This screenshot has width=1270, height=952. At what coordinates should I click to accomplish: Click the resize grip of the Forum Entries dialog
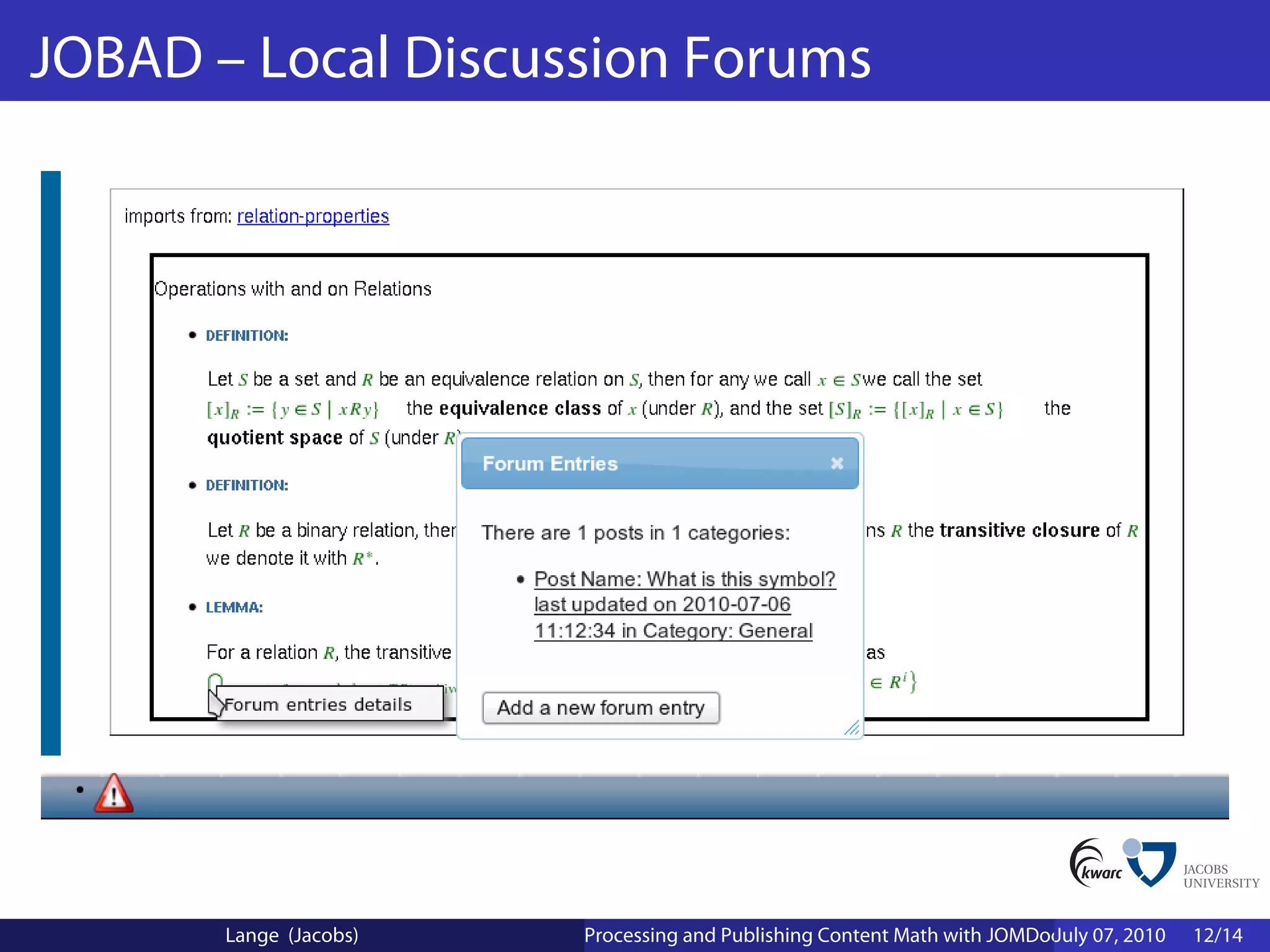pyautogui.click(x=851, y=728)
